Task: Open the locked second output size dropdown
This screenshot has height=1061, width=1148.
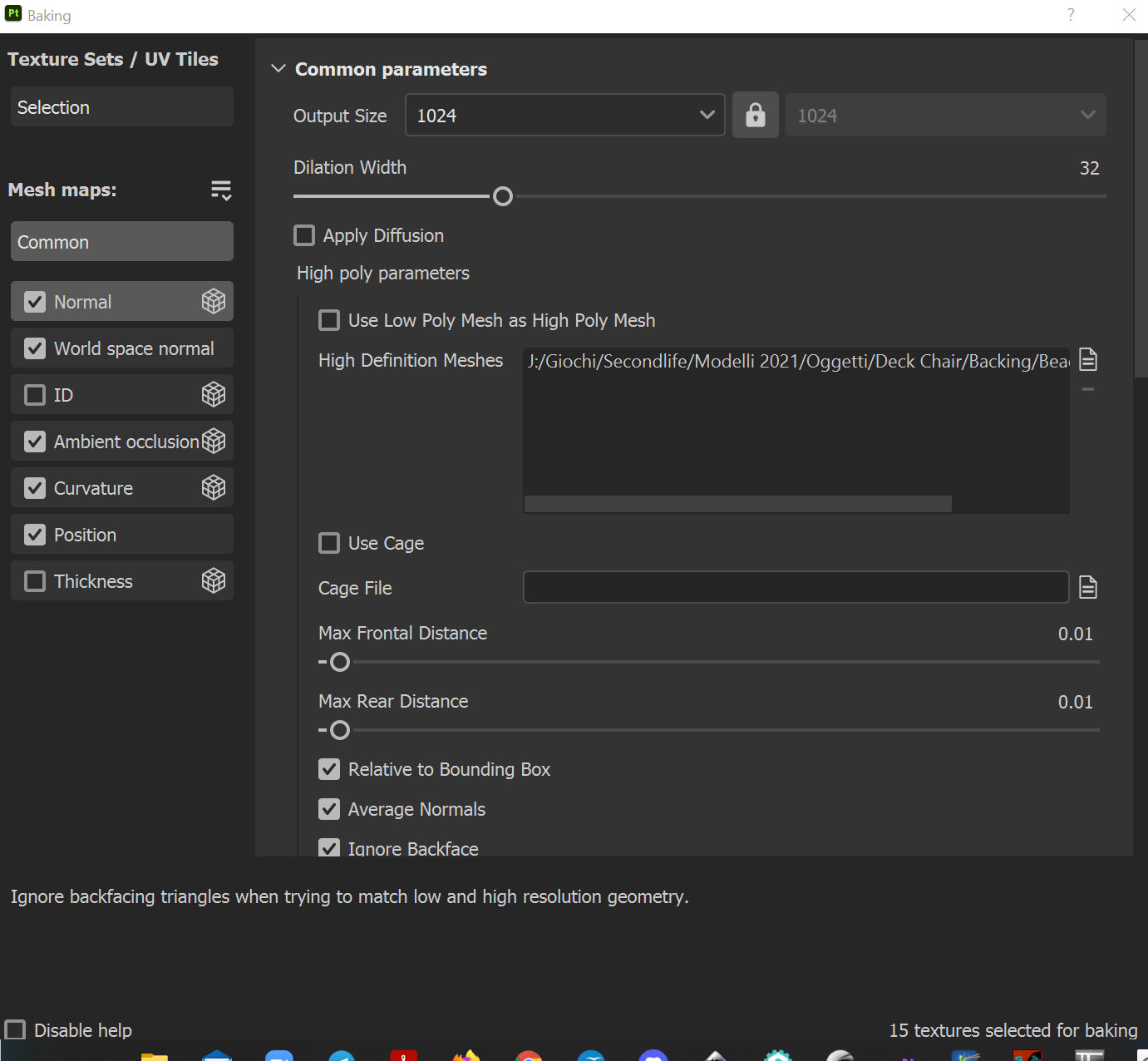Action: point(946,115)
